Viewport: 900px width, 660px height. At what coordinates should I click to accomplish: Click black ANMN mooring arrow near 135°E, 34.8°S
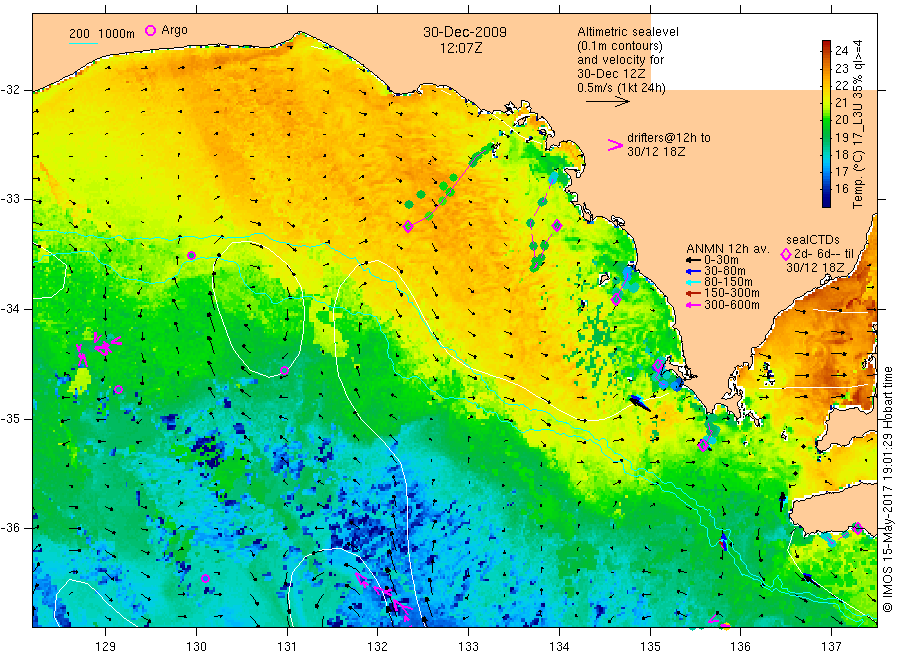tap(641, 403)
